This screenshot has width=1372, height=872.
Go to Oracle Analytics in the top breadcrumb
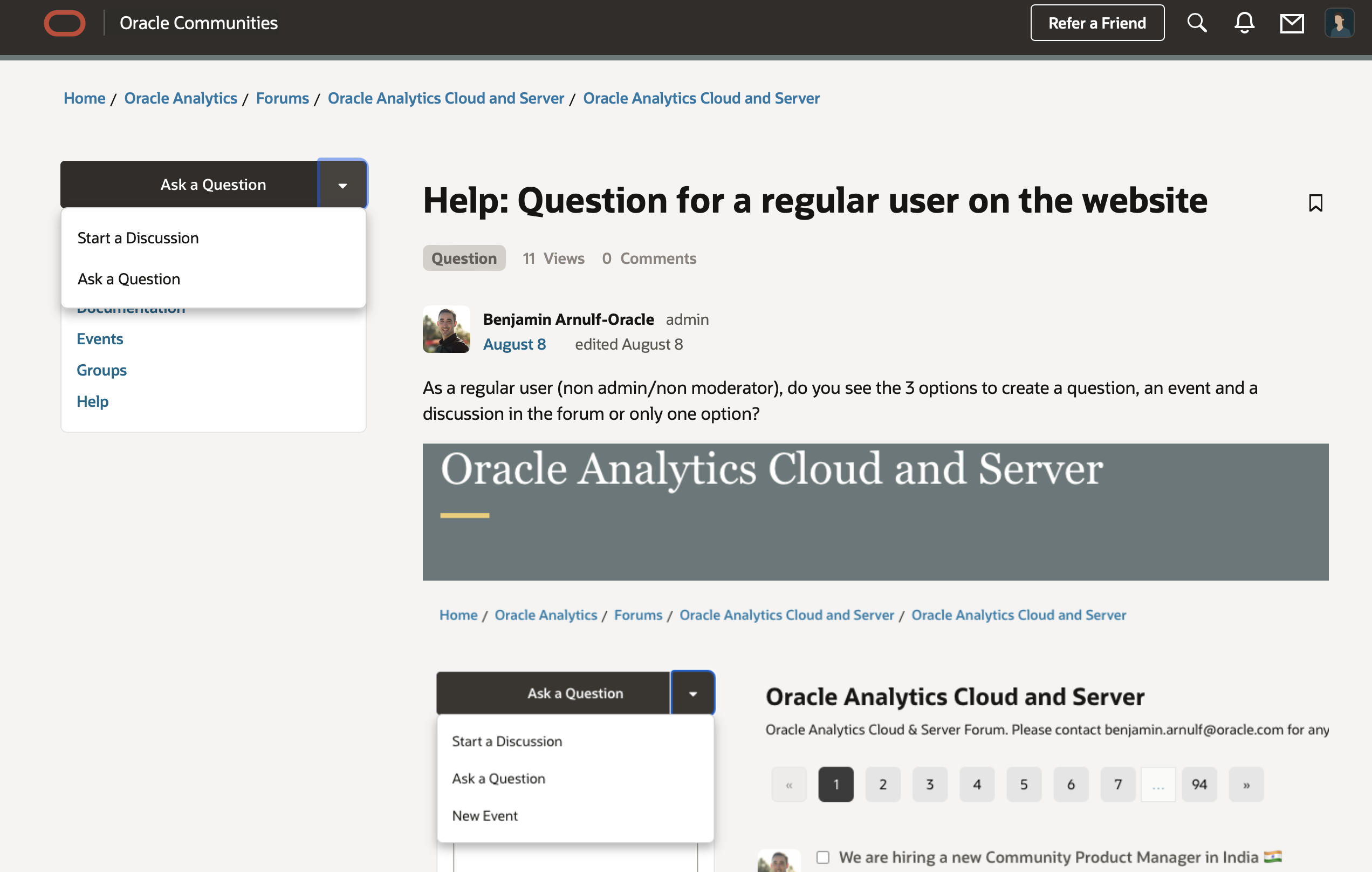(181, 98)
